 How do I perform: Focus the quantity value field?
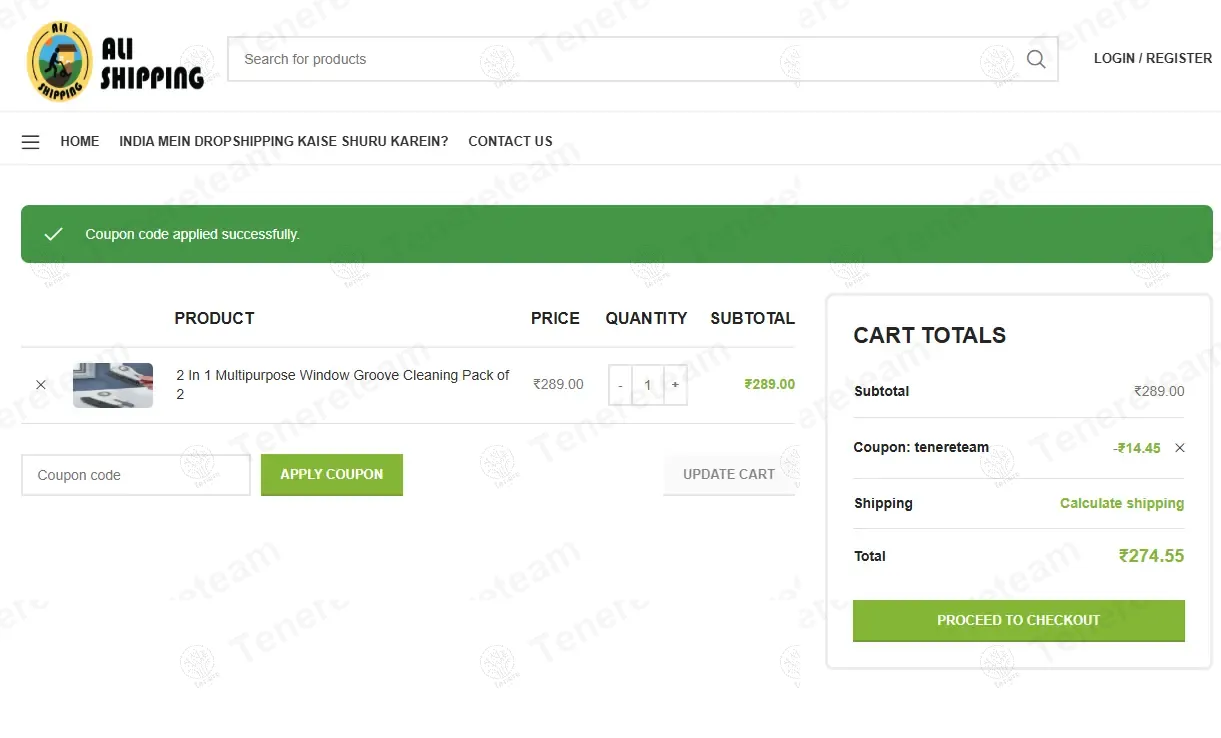pyautogui.click(x=648, y=385)
